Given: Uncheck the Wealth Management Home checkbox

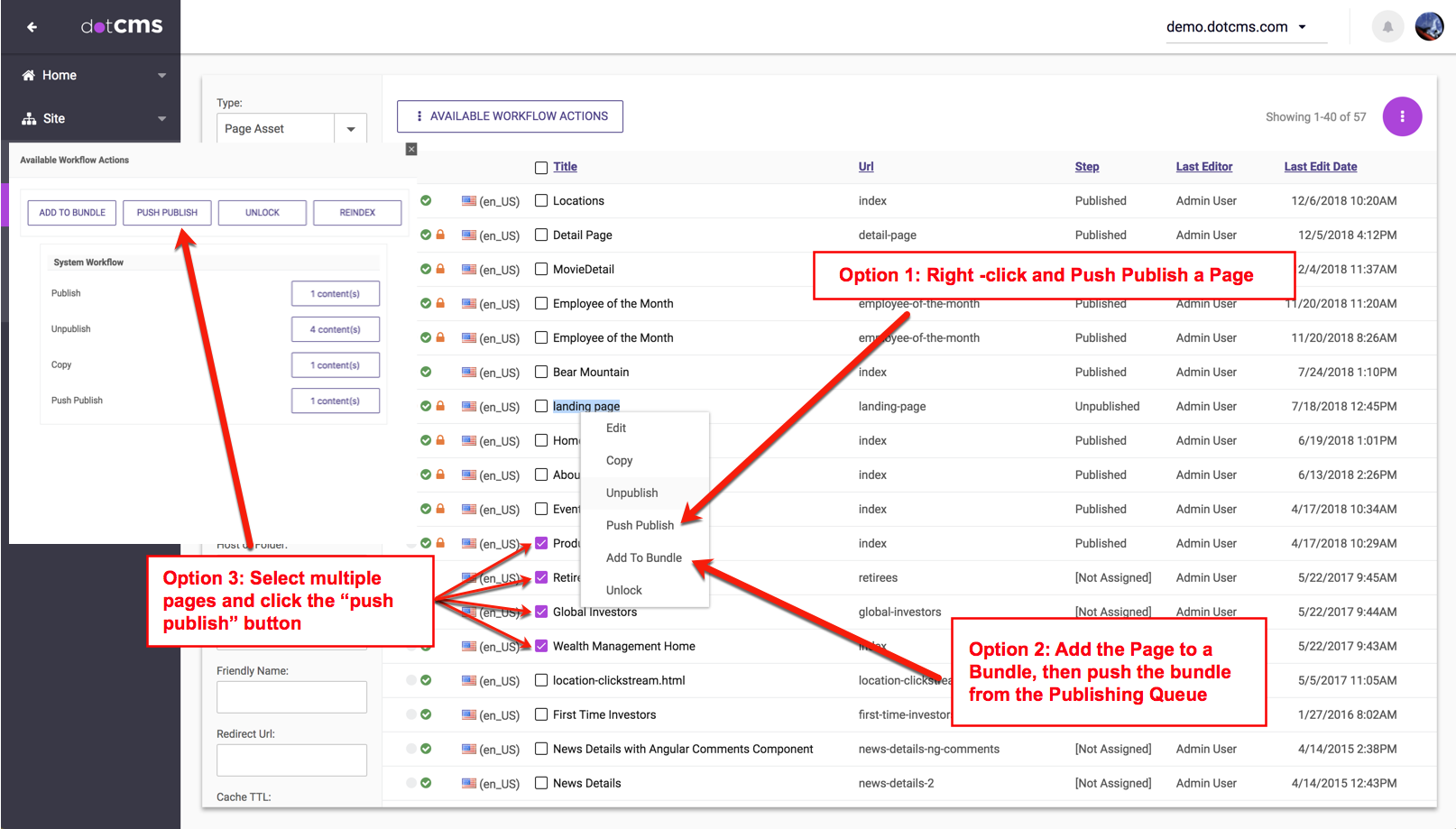Looking at the screenshot, I should coord(541,646).
